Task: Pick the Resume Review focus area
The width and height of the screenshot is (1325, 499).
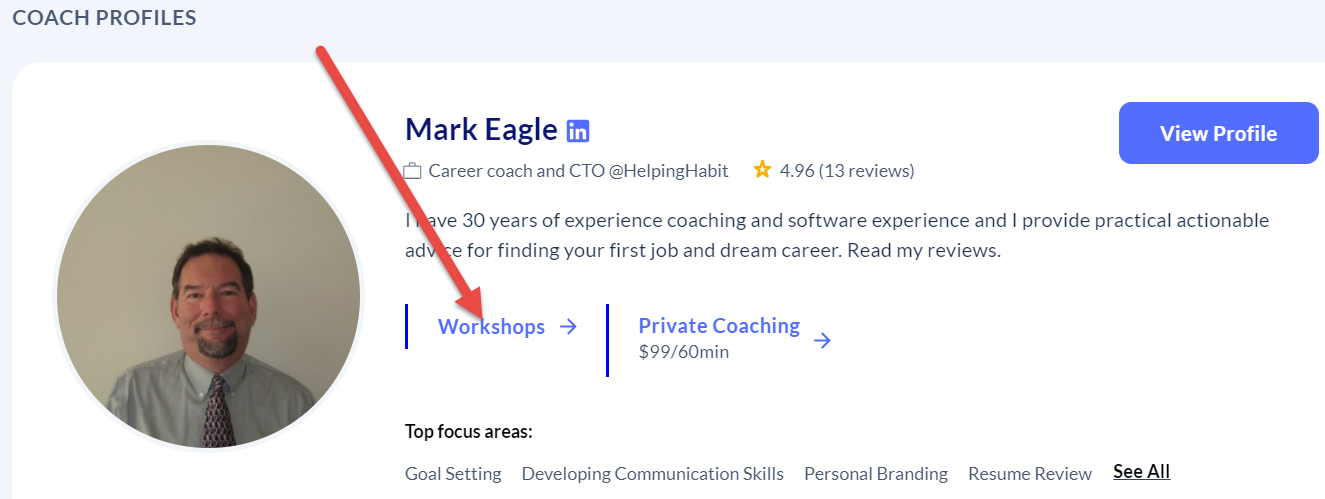Action: (x=1029, y=474)
